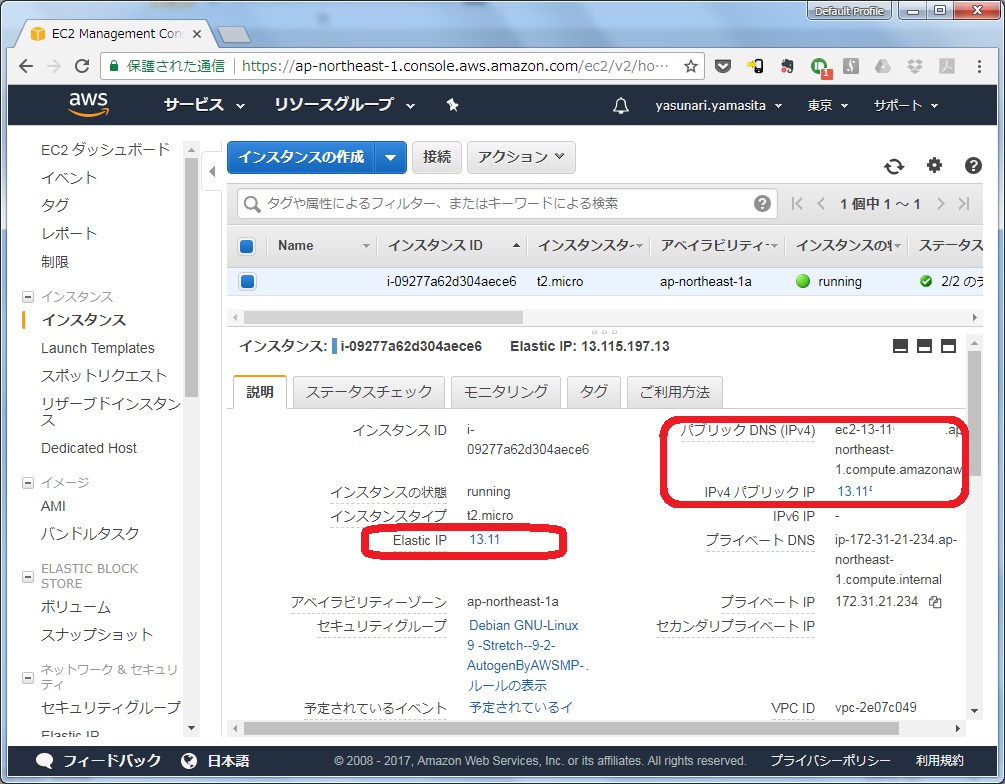Open the Debian GNU-Linux security group link
1005x784 pixels.
pyautogui.click(x=527, y=646)
